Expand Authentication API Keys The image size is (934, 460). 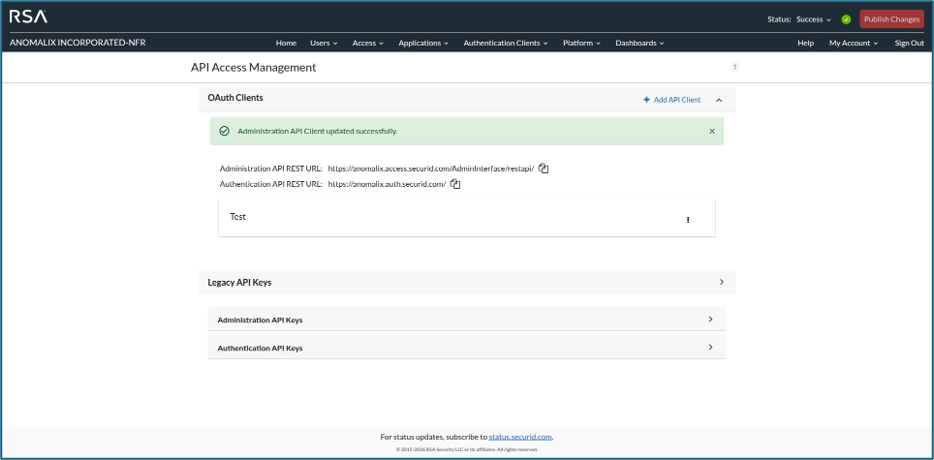click(x=710, y=347)
